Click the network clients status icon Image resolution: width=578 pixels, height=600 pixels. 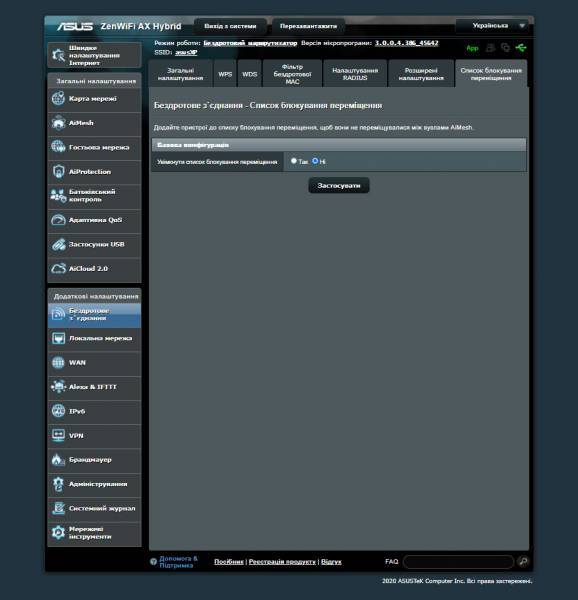(x=505, y=48)
